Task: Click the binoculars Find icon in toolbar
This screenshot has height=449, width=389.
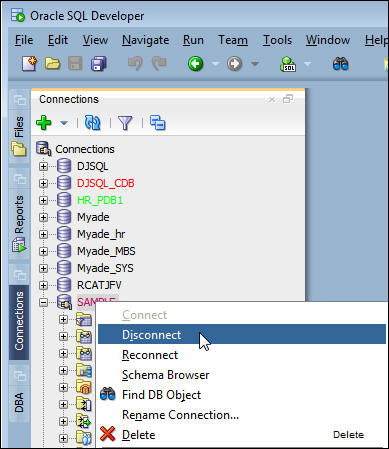Action: [340, 63]
